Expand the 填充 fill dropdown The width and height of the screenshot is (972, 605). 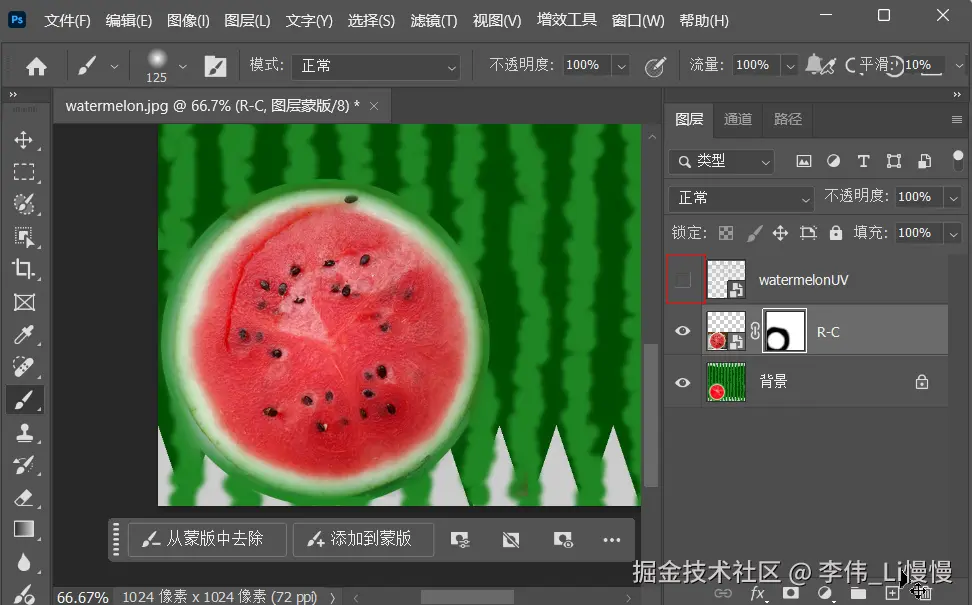coord(953,234)
